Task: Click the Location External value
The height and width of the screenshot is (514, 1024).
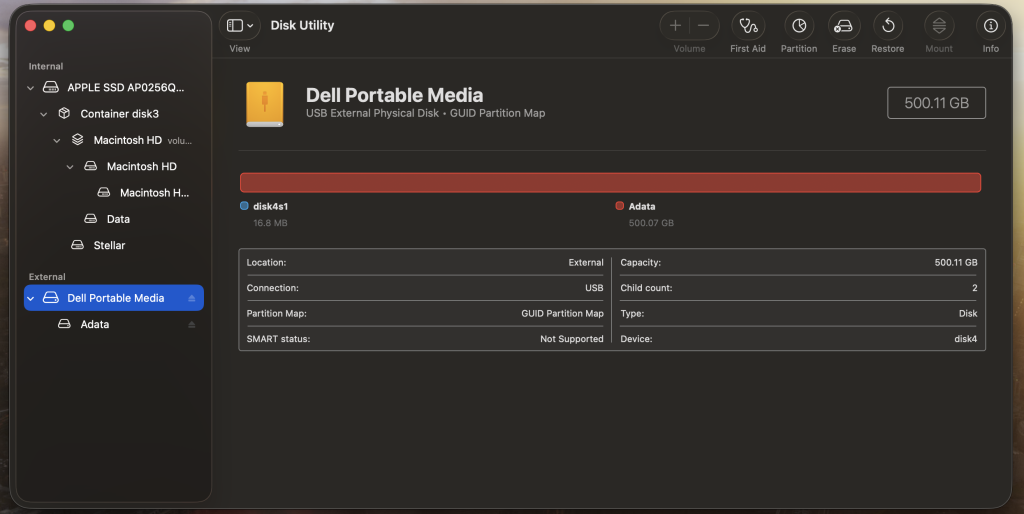Action: [586, 263]
